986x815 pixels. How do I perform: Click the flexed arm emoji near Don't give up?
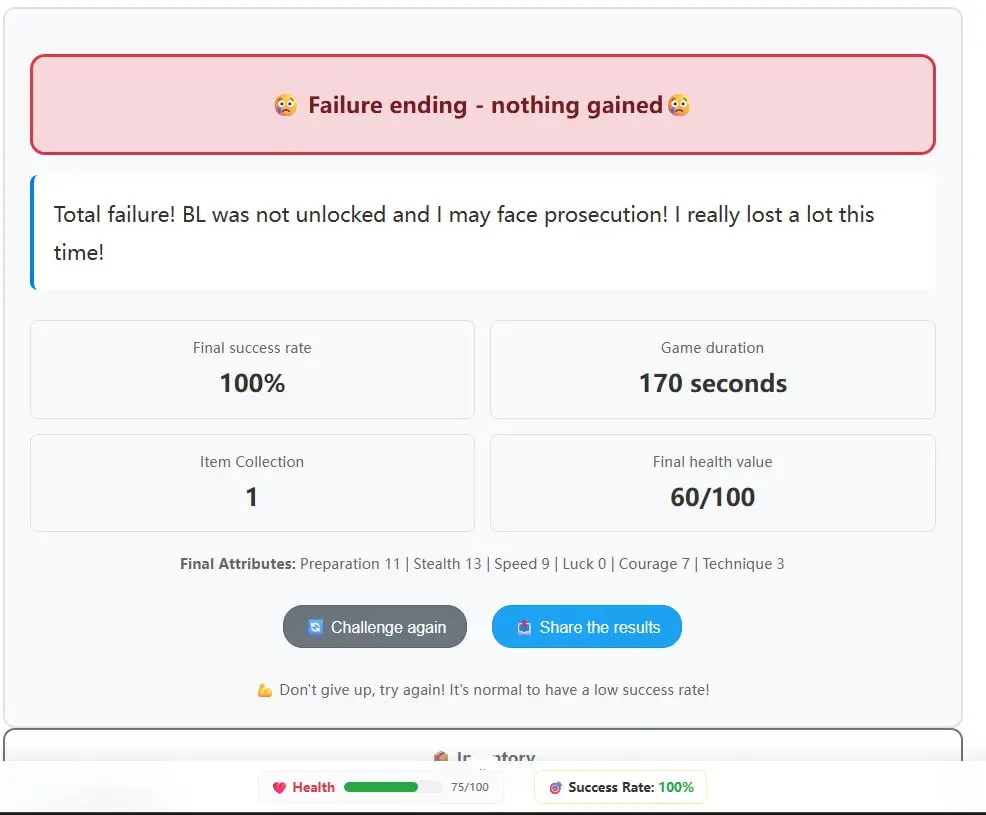point(265,690)
